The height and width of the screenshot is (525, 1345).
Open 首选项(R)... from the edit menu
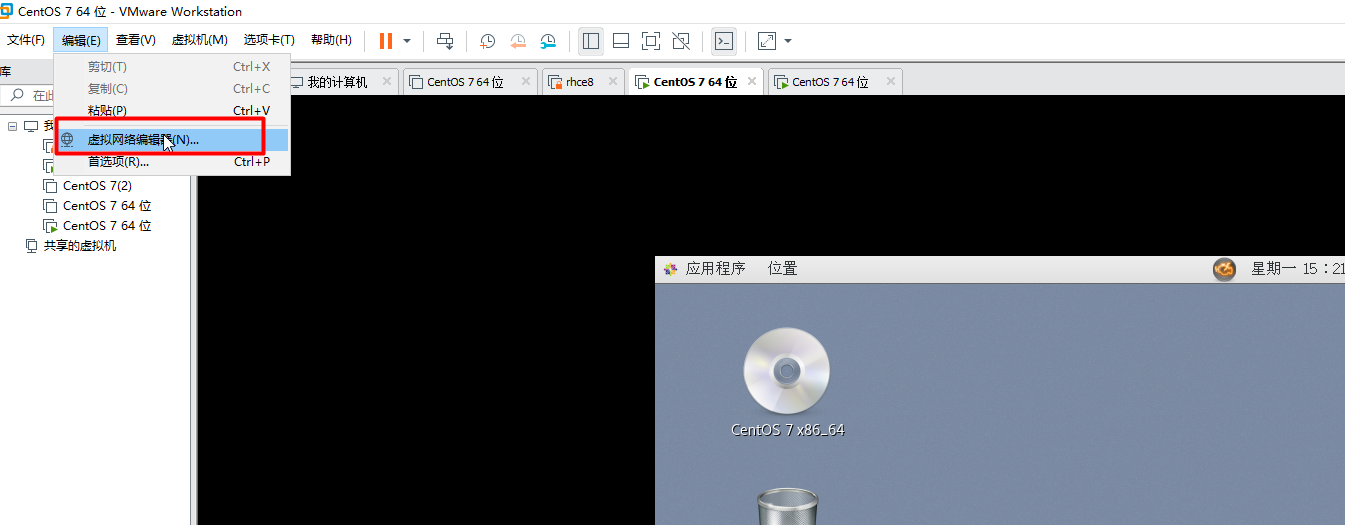172,162
